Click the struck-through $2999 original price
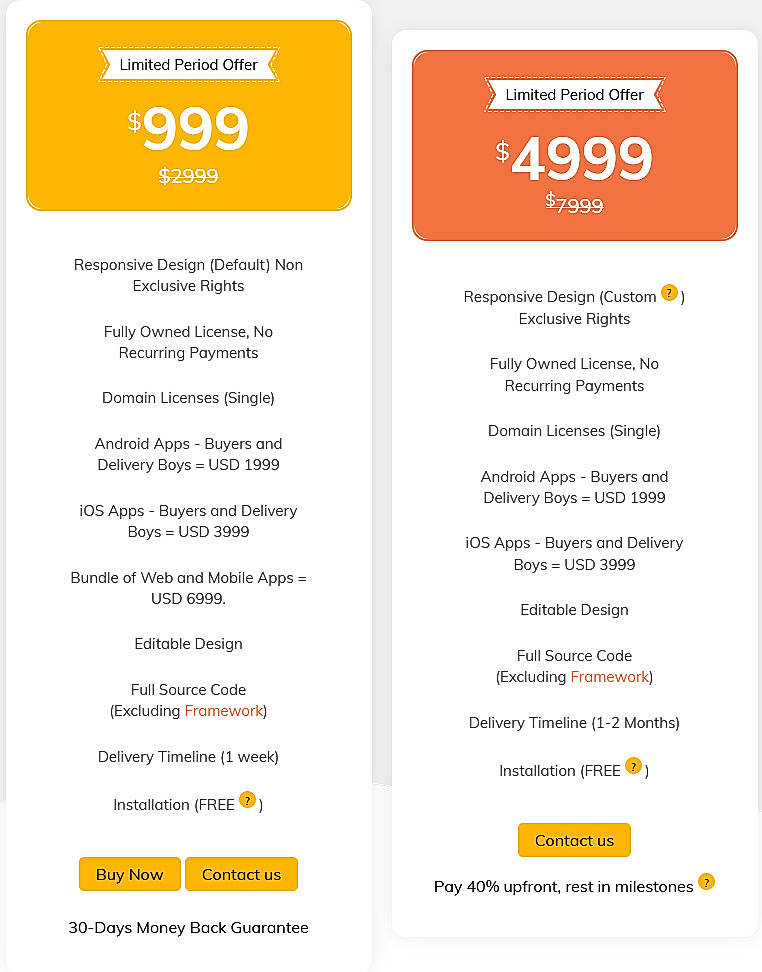The image size is (762, 972). [x=188, y=175]
